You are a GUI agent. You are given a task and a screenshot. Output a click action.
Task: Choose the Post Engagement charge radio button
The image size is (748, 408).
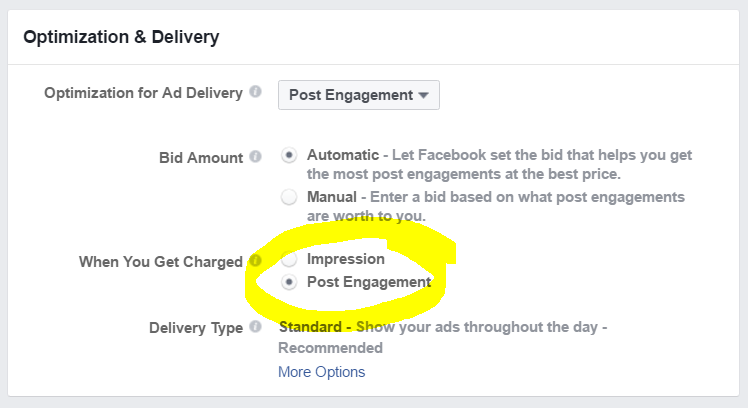coord(289,282)
